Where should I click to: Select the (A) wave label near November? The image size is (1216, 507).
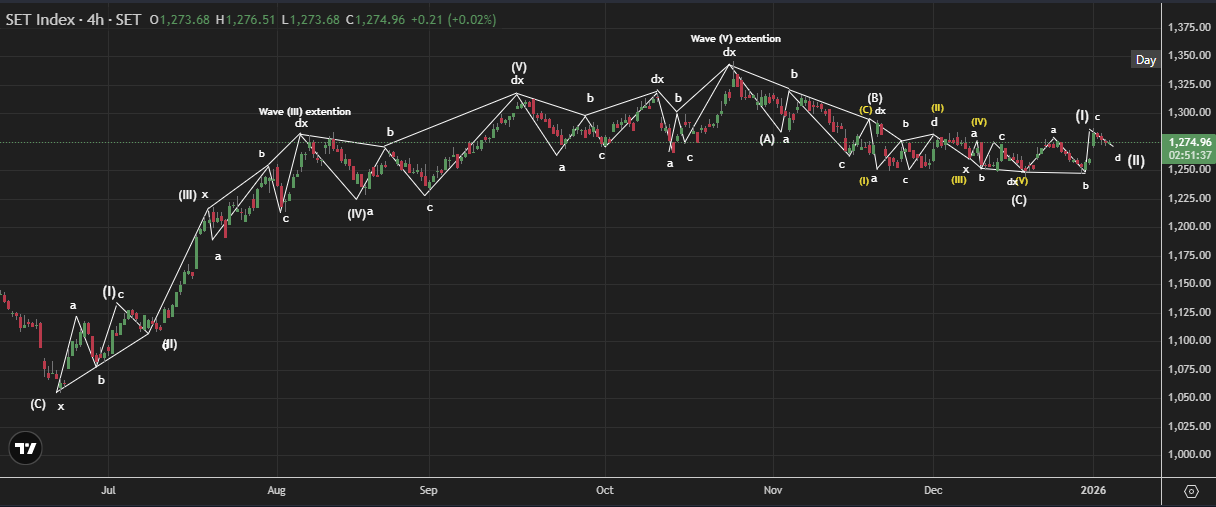[767, 139]
